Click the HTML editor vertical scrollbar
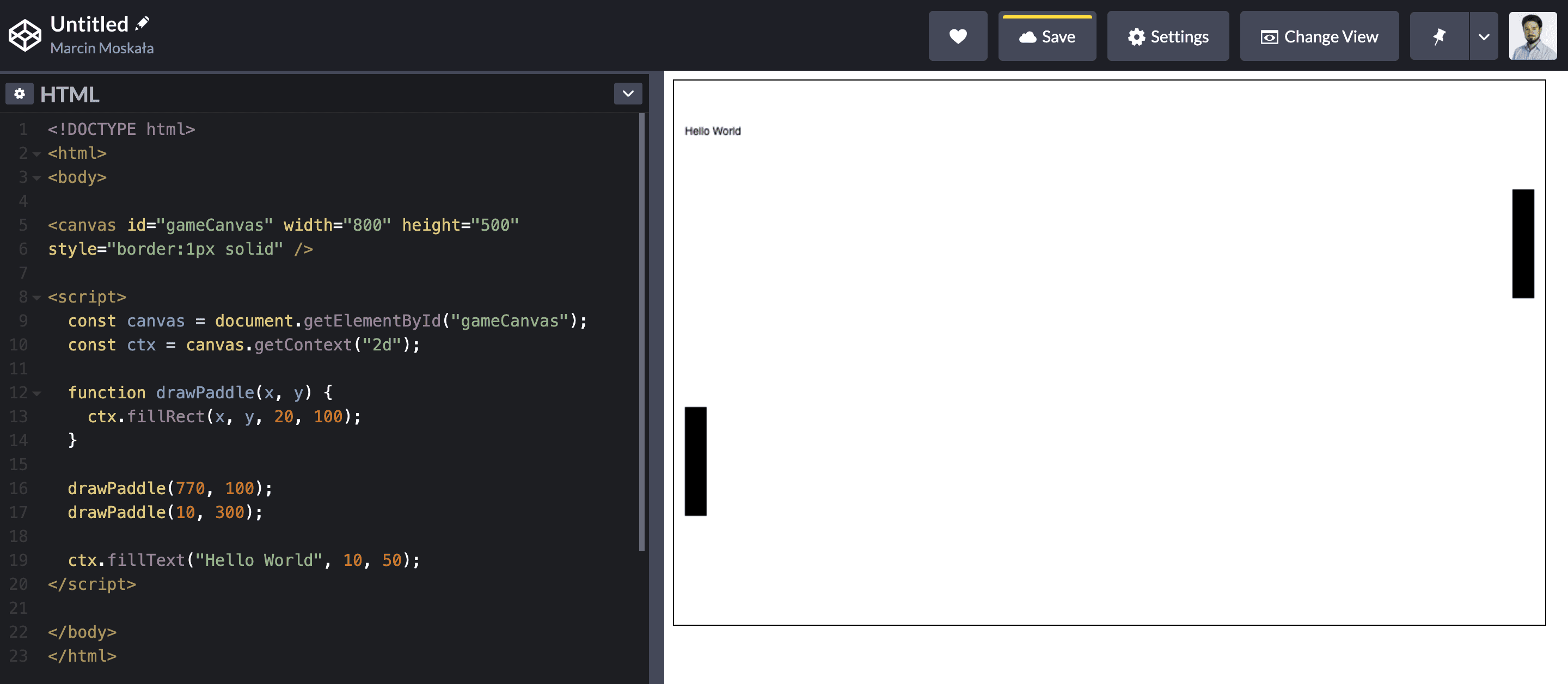 tap(641, 331)
